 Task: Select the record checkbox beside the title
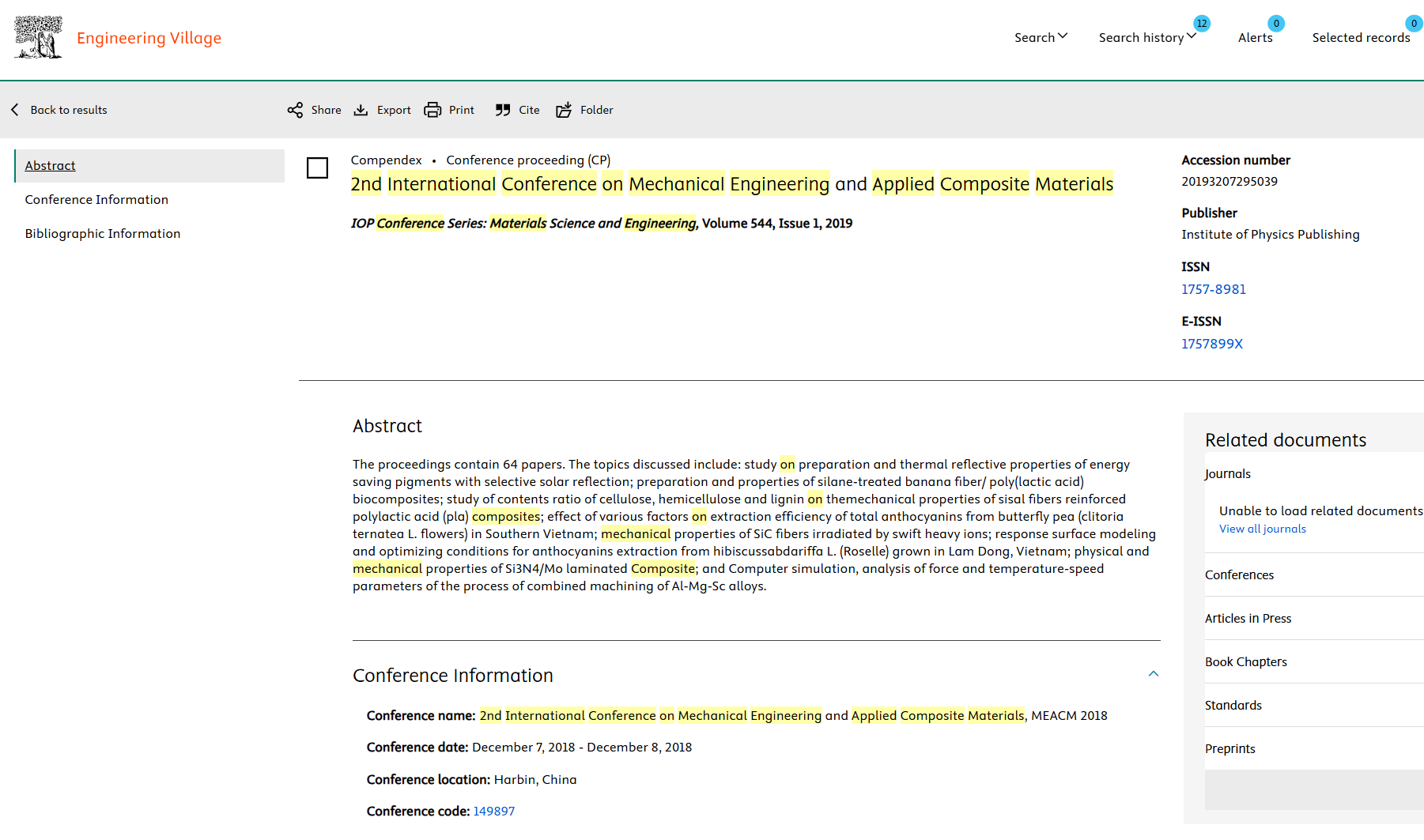pos(317,168)
